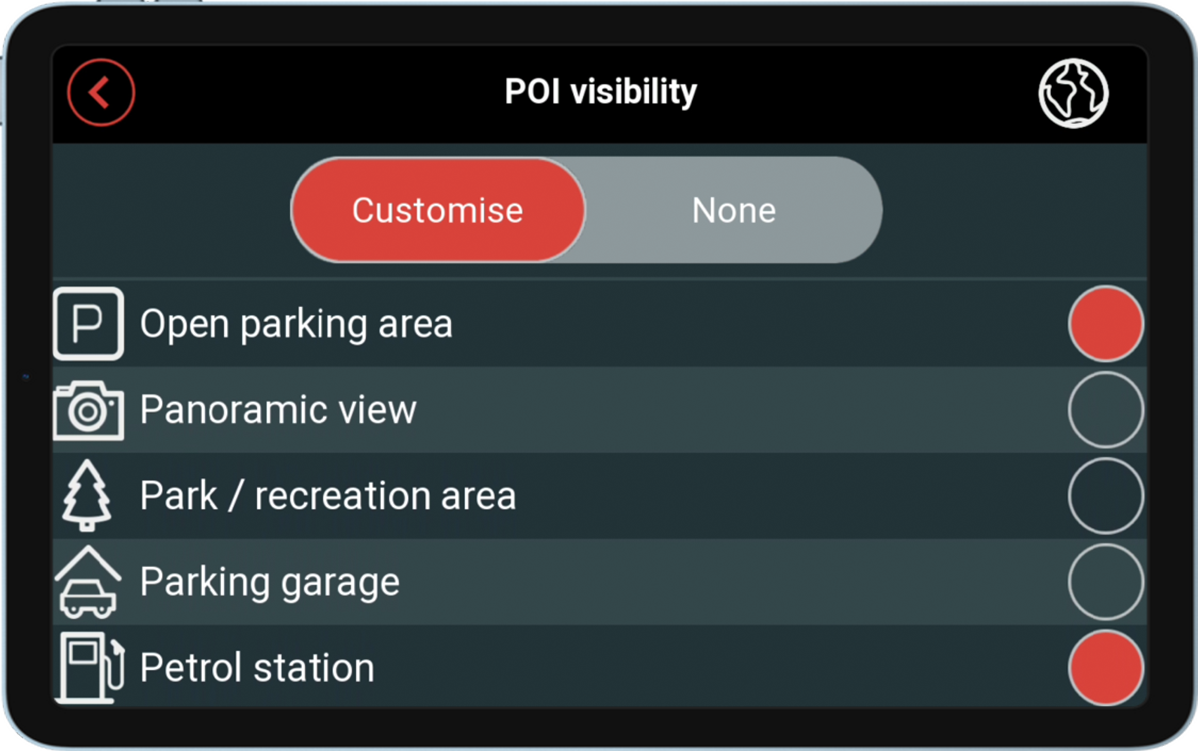This screenshot has width=1200, height=751.
Task: Open the globe map icon
Action: [x=1073, y=93]
